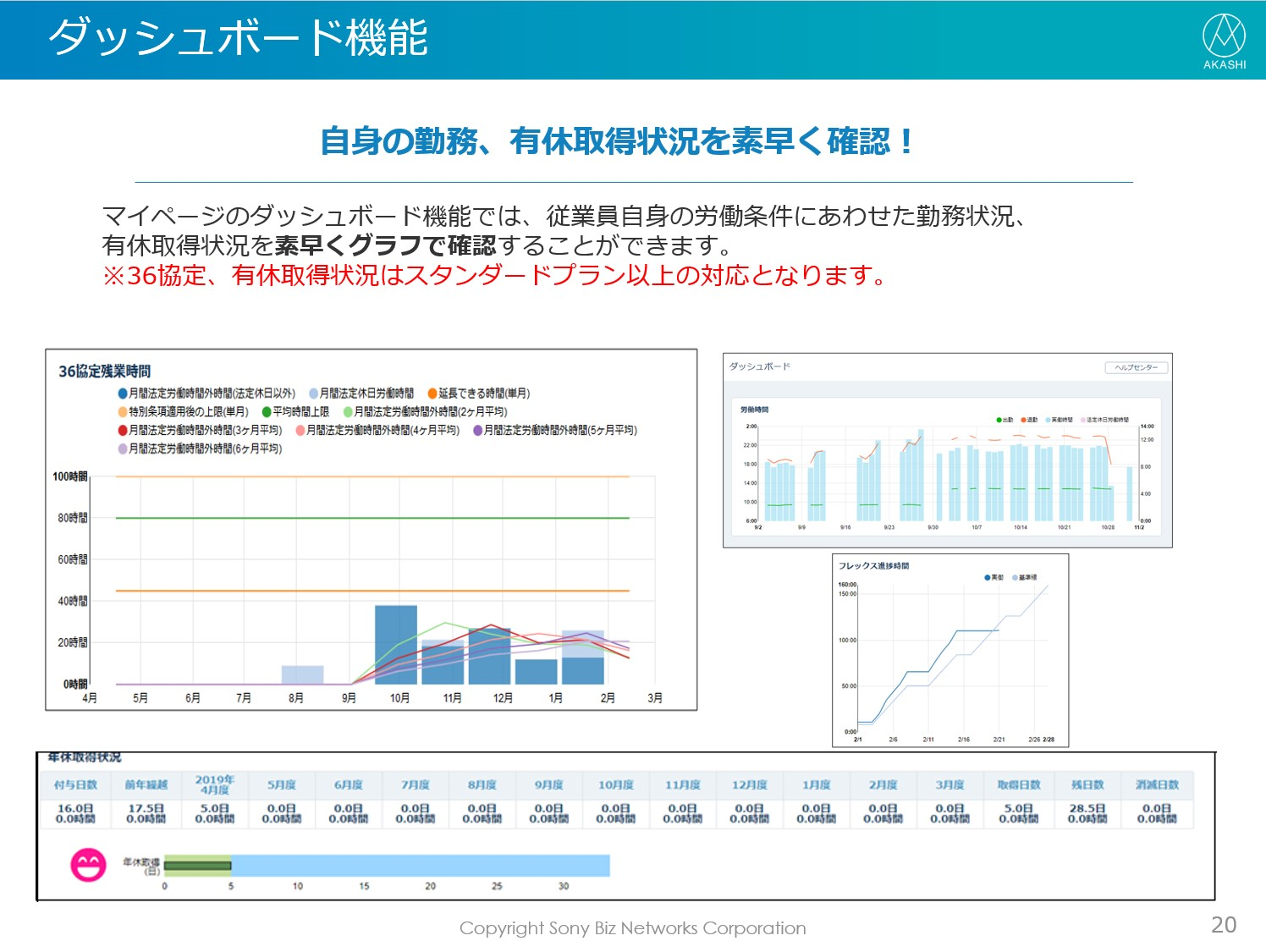
Task: Click blue 月間法定労働時間外時間(法定休日以外) legend dot
Action: click(123, 393)
